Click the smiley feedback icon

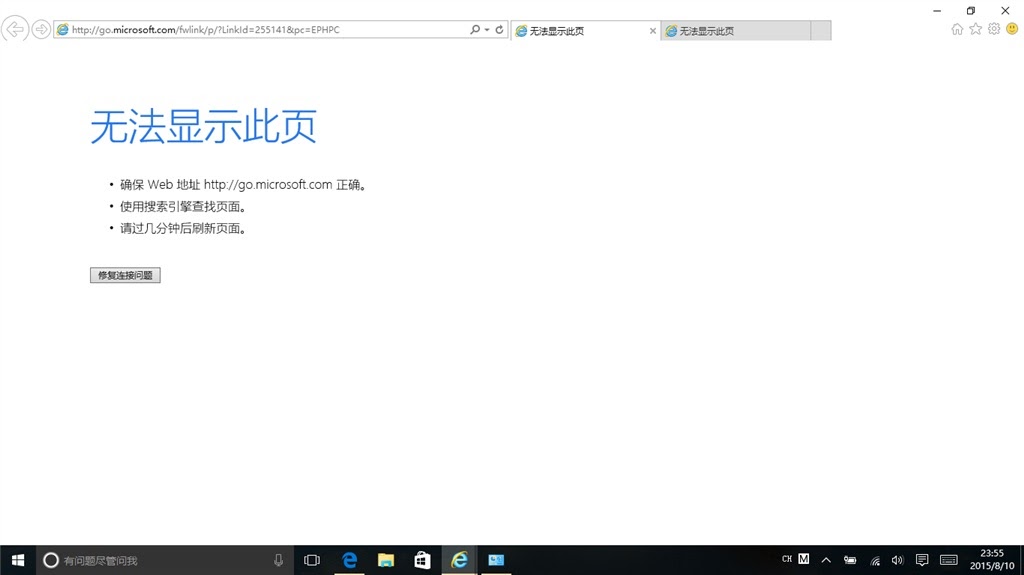[x=1012, y=29]
